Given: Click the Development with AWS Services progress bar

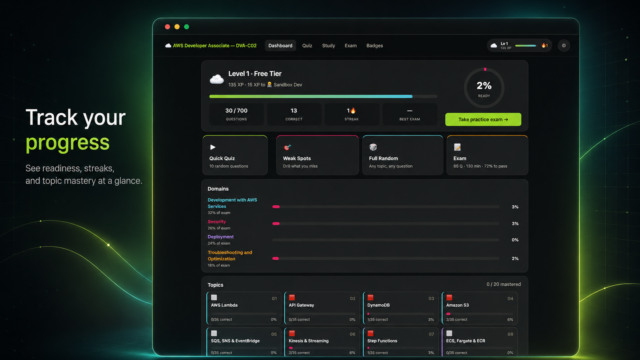Looking at the screenshot, I should tap(386, 207).
